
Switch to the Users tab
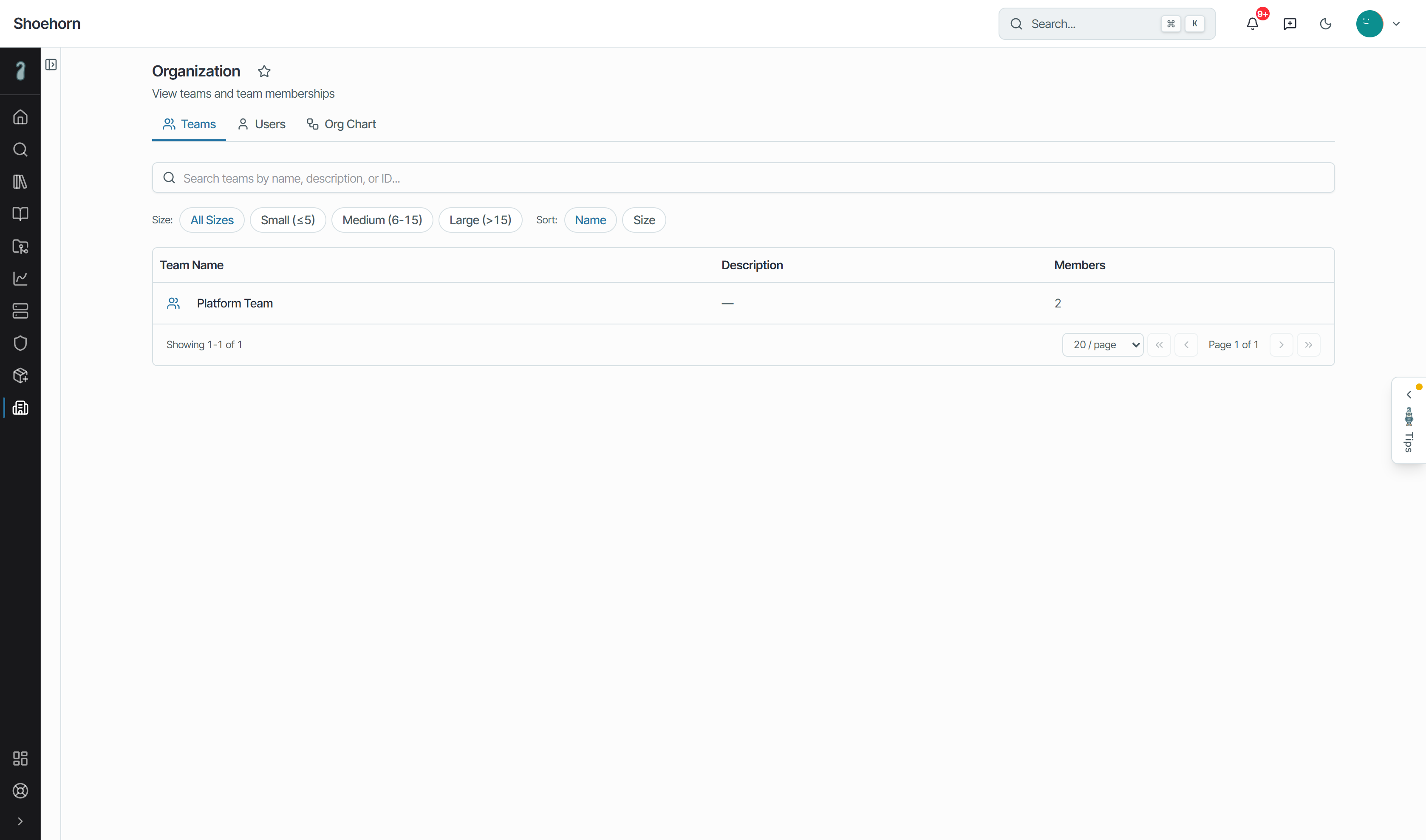click(261, 124)
